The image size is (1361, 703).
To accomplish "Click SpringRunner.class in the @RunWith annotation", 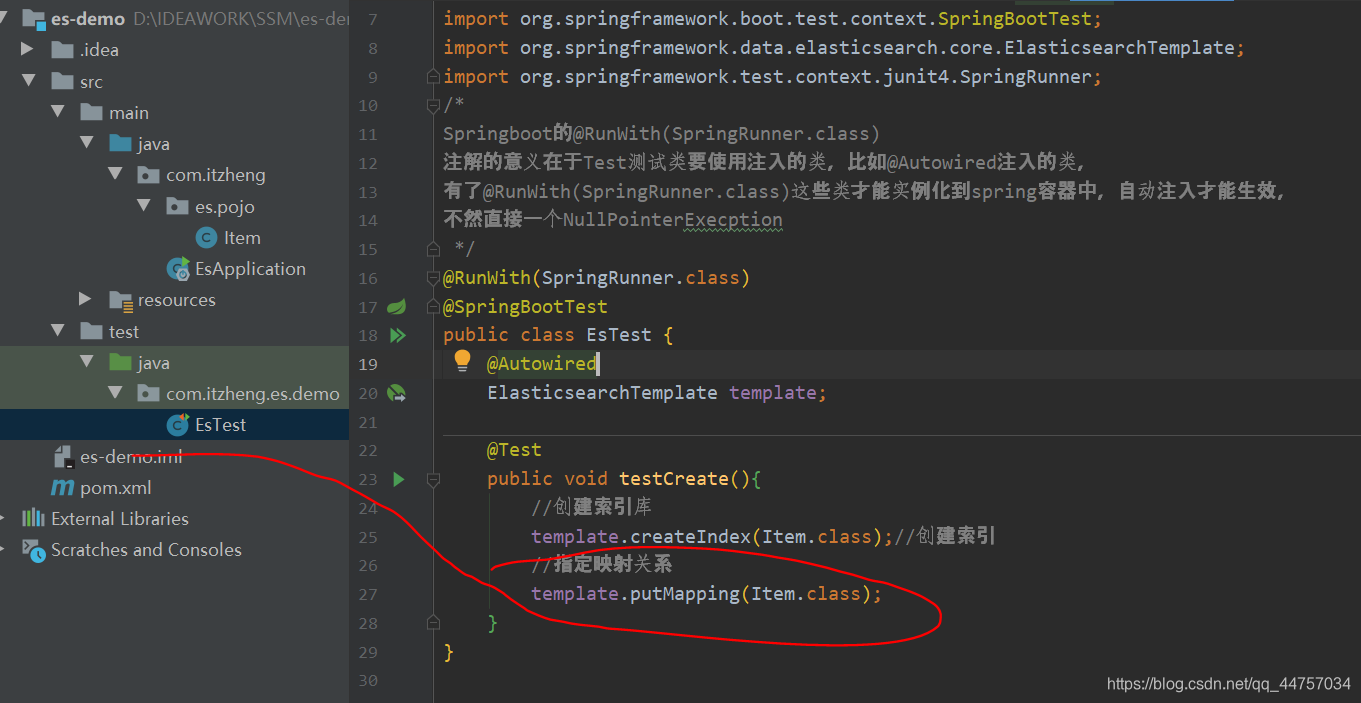I will click(640, 277).
